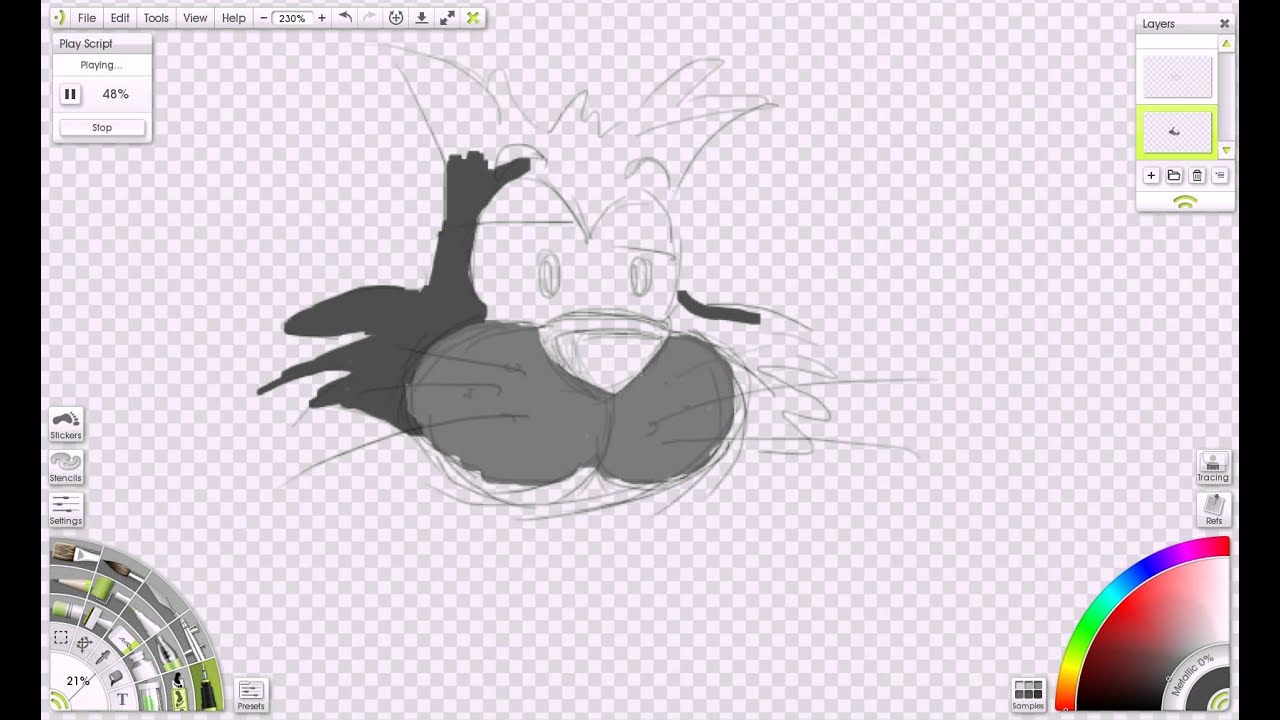1280x720 pixels.
Task: Click the Stop button in Play Script
Action: pos(102,128)
